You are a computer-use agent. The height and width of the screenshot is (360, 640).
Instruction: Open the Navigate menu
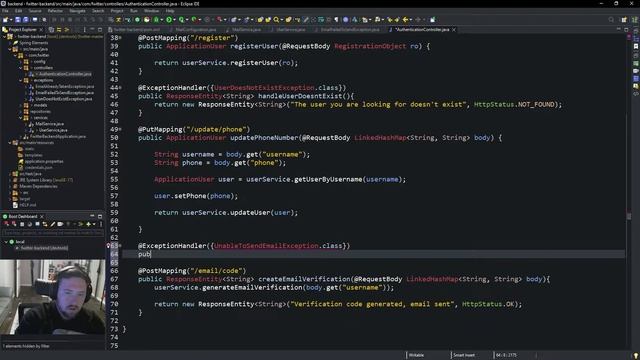(78, 11)
